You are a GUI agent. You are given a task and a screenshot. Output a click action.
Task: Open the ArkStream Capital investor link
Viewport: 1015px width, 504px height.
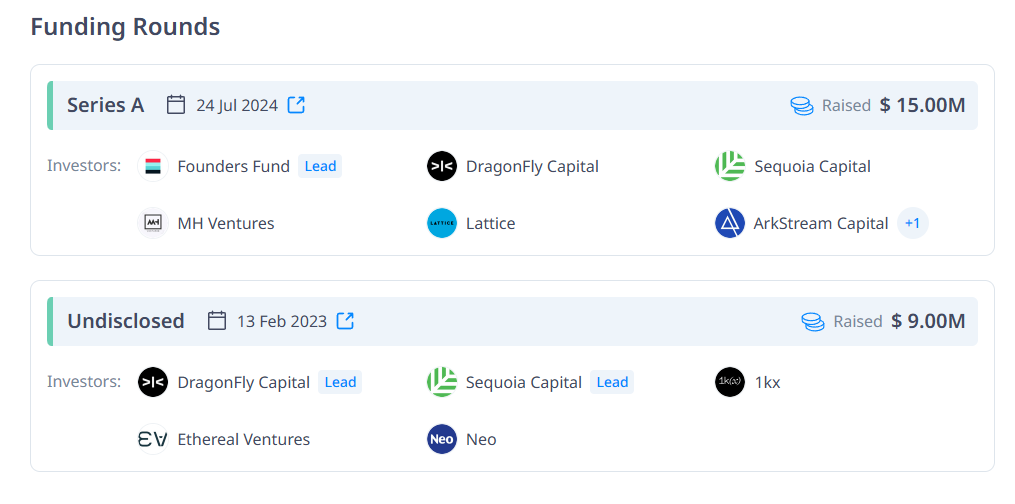point(821,224)
